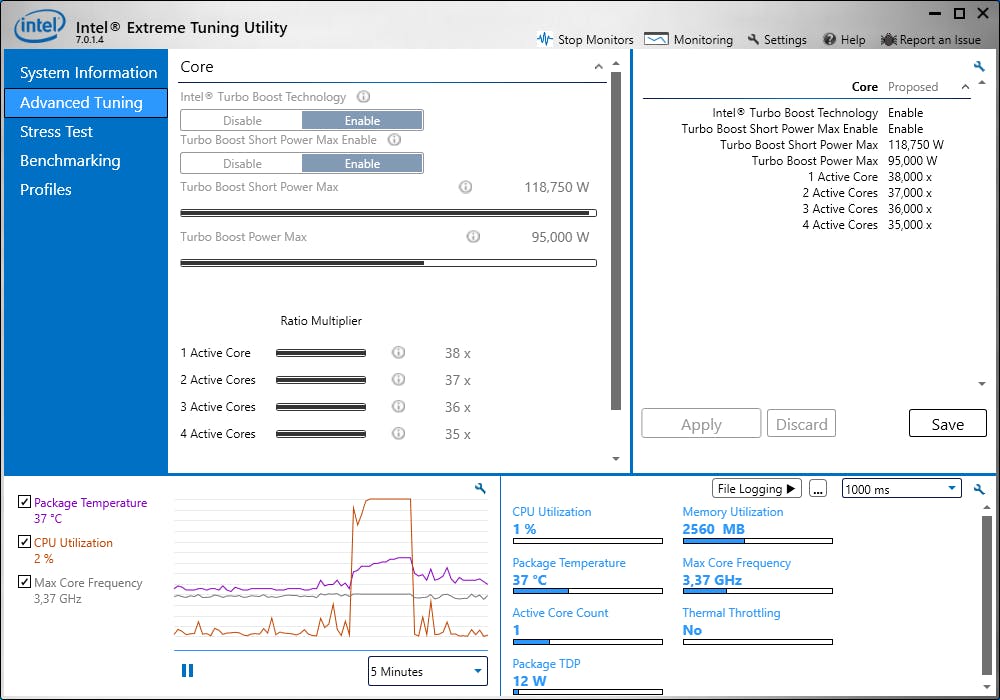Open the 1000 ms polling interval dropdown
The width and height of the screenshot is (1000, 700).
(x=902, y=489)
